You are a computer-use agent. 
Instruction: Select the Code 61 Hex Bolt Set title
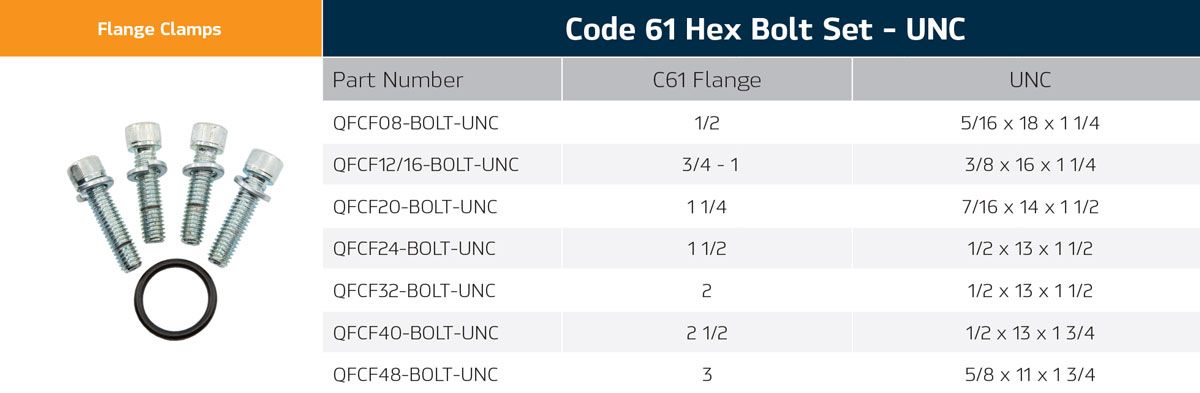pos(765,29)
